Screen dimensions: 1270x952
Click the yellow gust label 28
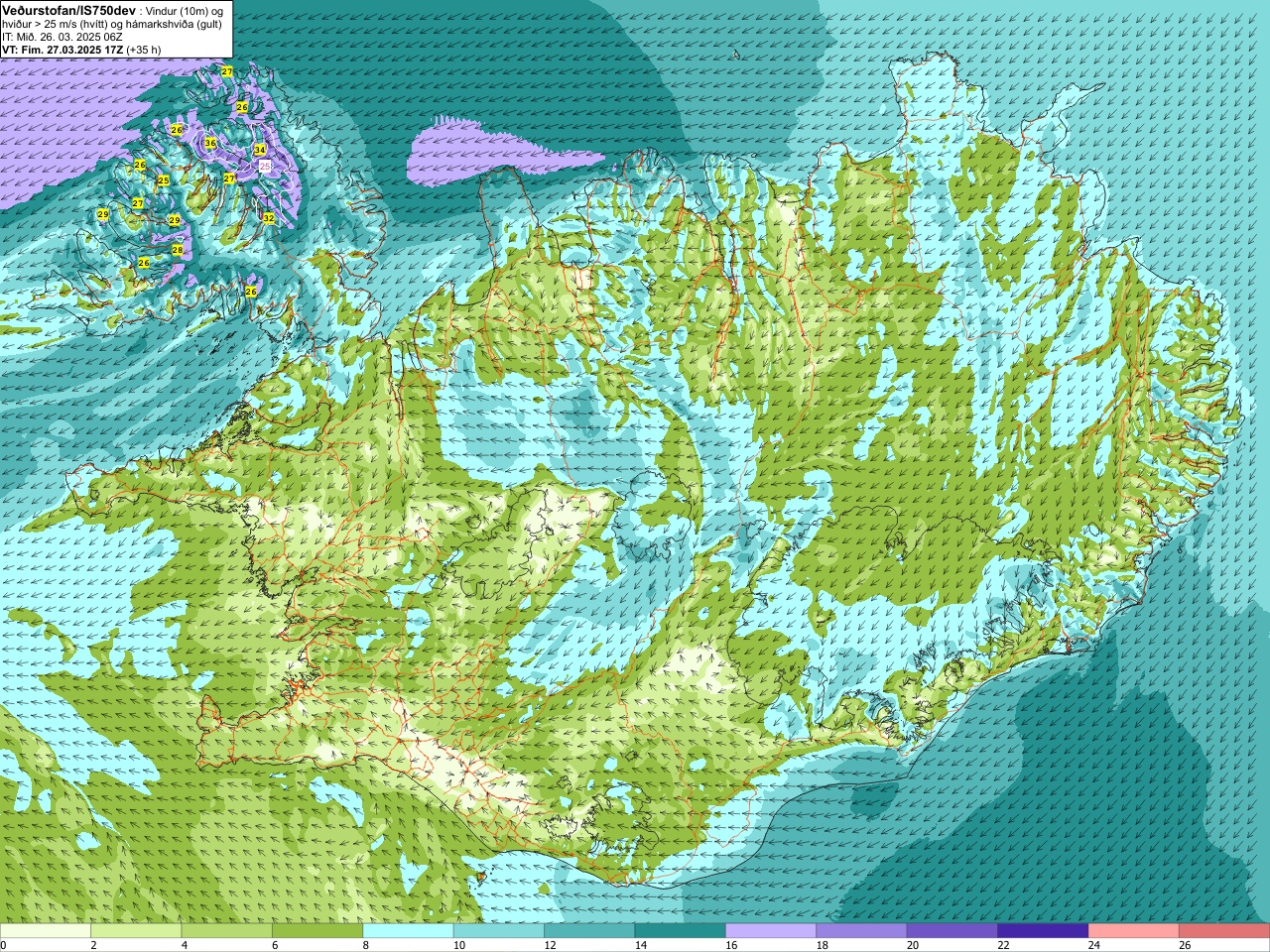[x=178, y=250]
